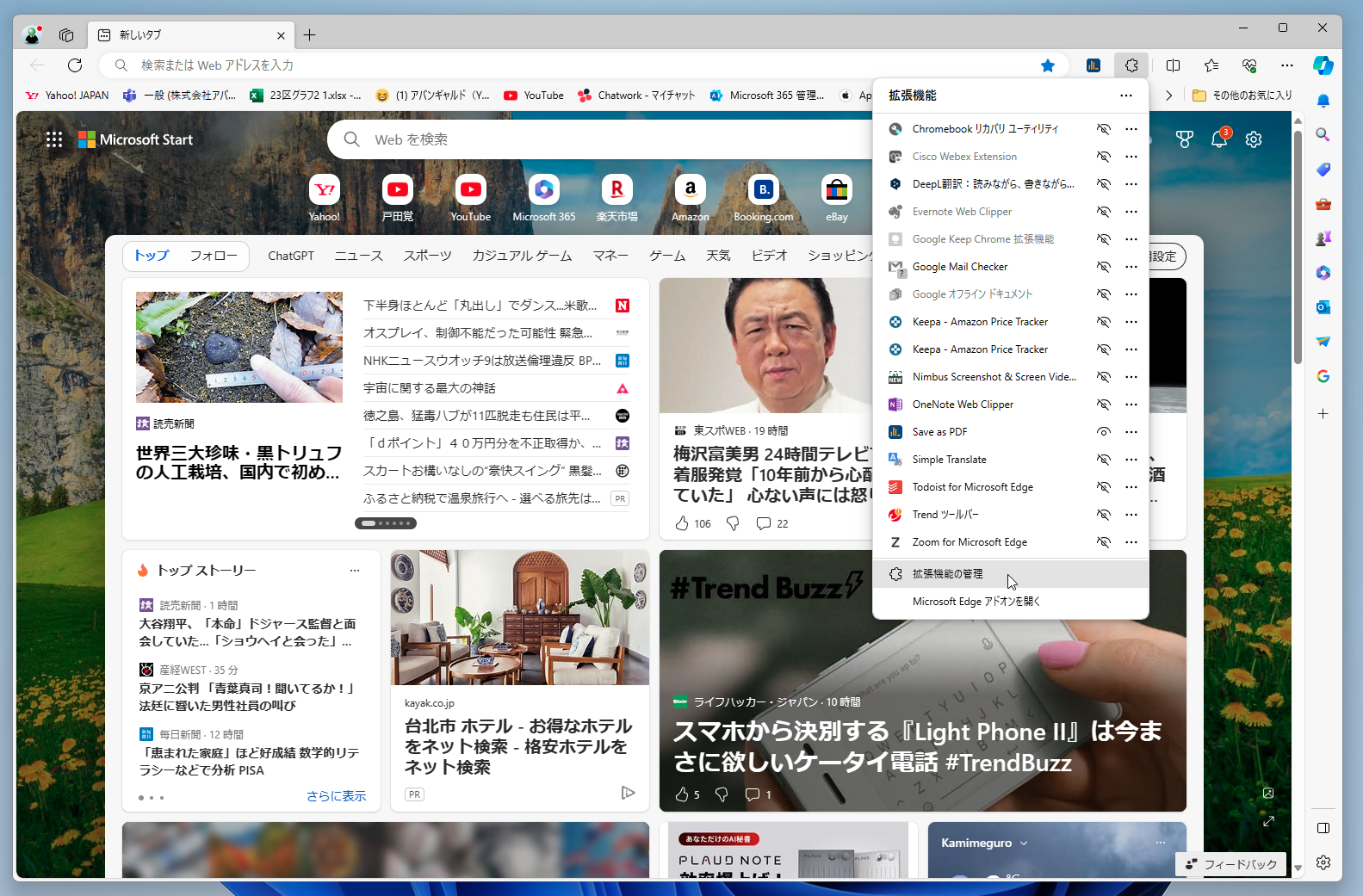Open sidebar Outlook icon
The width and height of the screenshot is (1363, 896).
[1323, 307]
